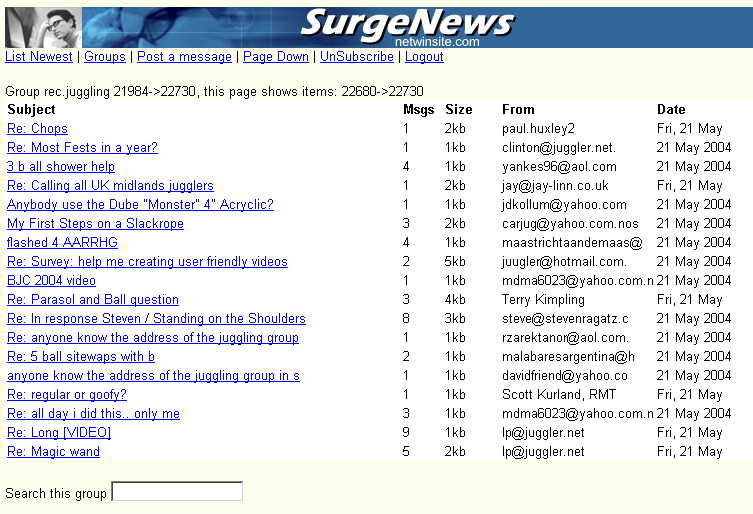Click the Logout link
This screenshot has height=514, width=753.
(x=424, y=57)
